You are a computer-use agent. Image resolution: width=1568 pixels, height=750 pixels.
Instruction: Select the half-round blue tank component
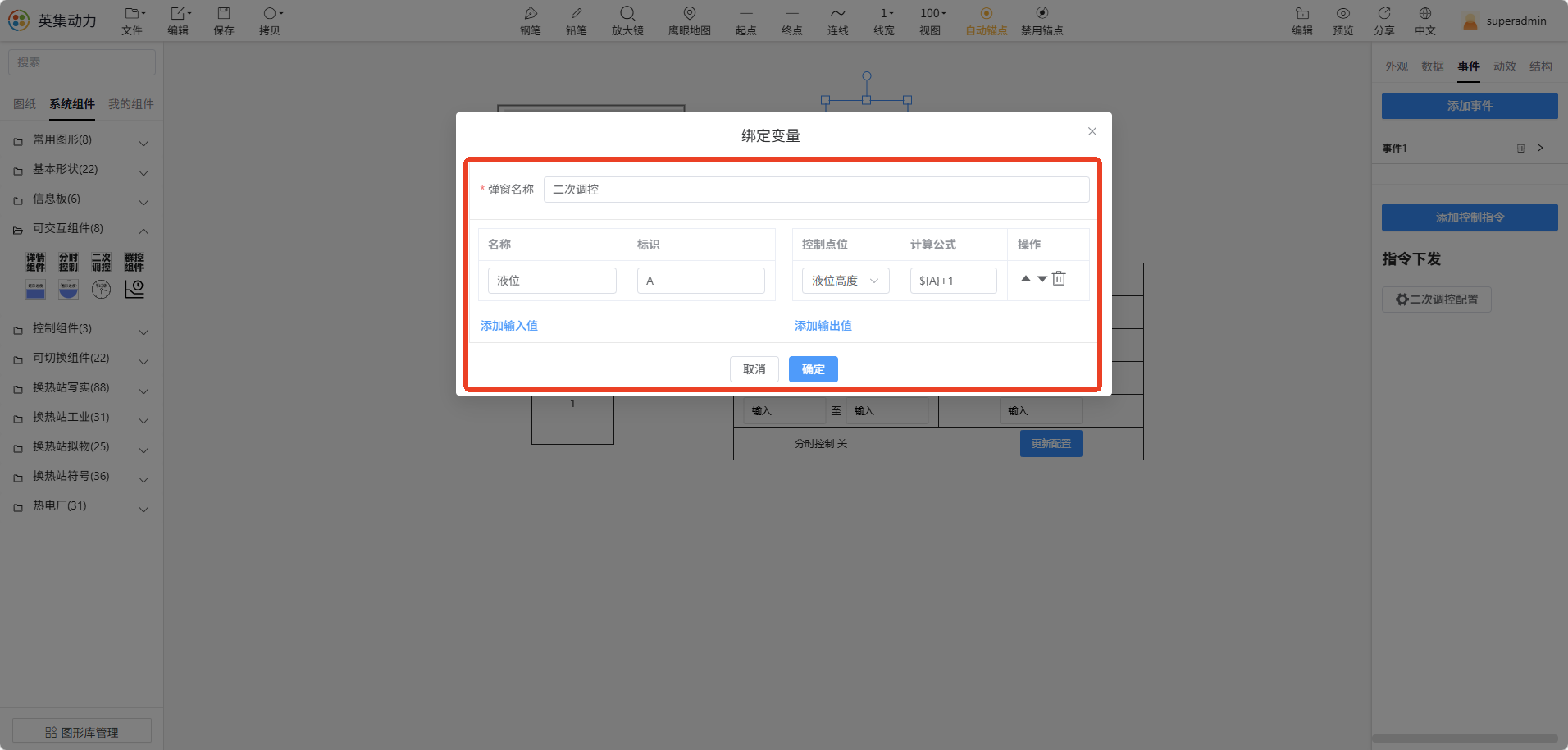click(68, 290)
